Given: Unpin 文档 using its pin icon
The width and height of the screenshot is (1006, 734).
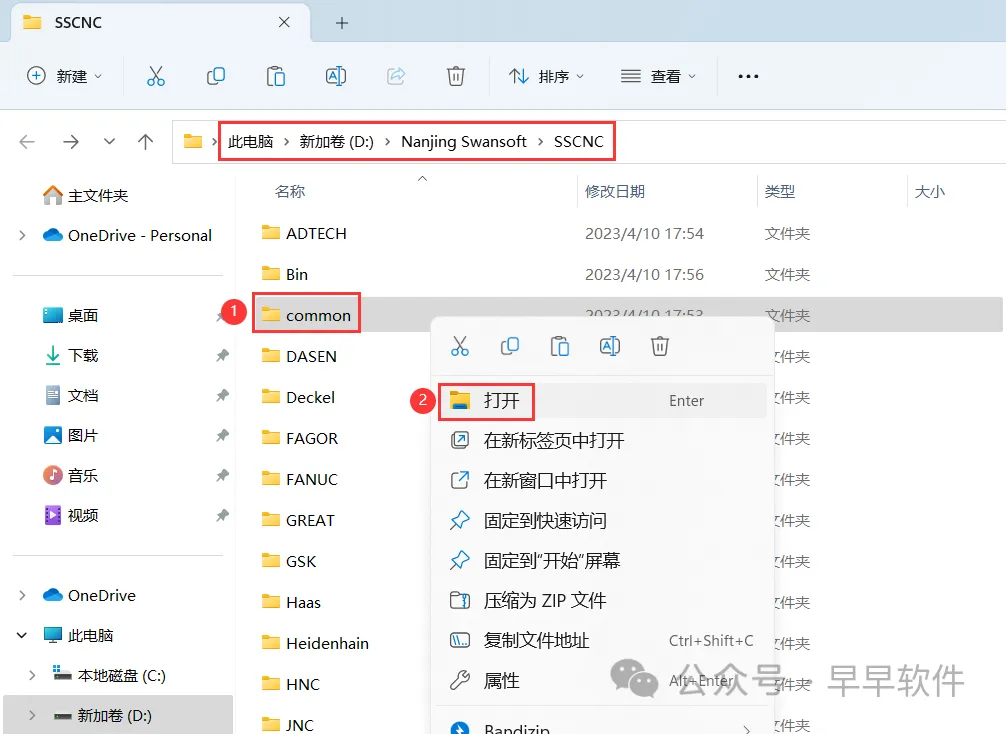Looking at the screenshot, I should (222, 395).
